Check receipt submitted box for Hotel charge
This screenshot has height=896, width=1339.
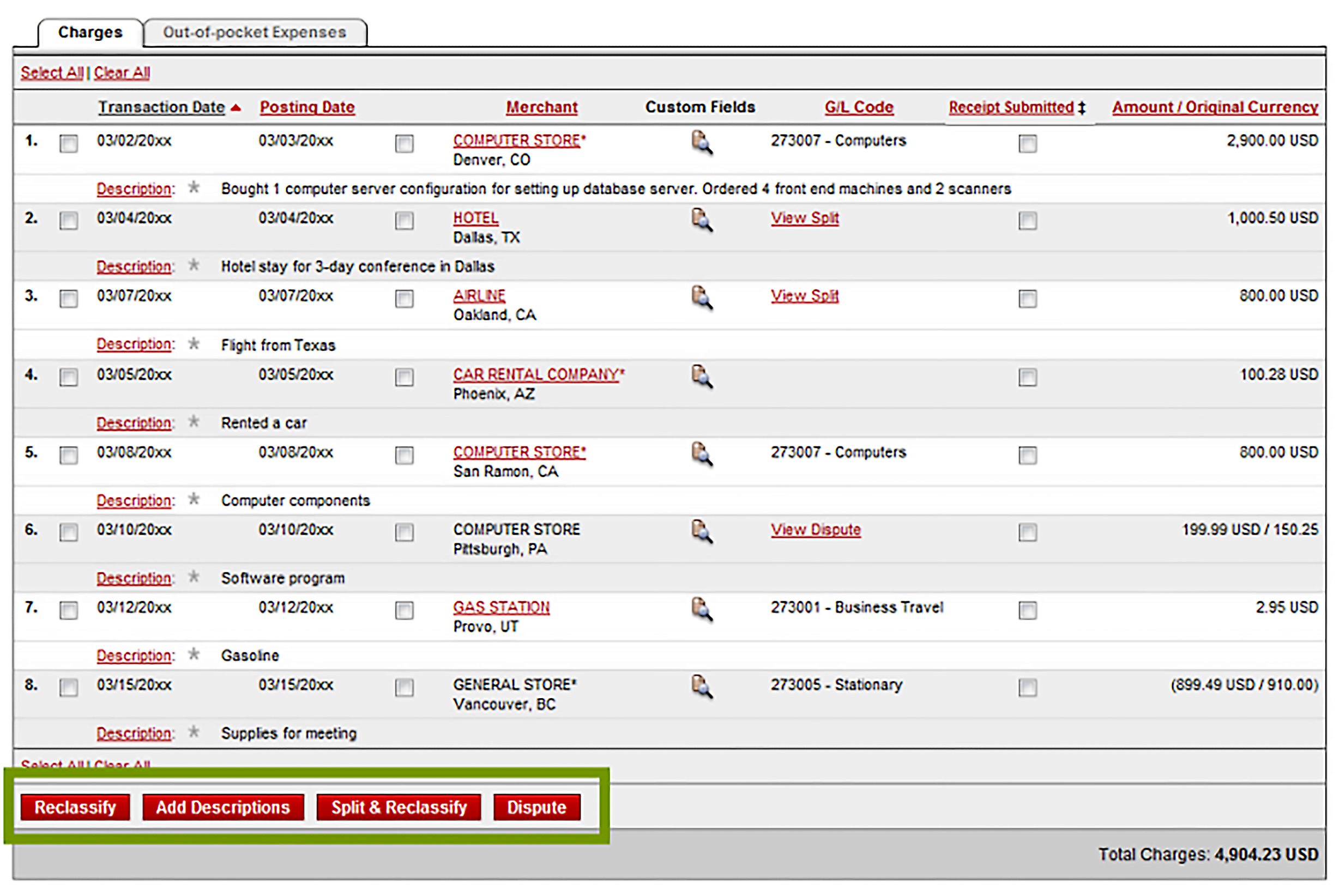1027,221
